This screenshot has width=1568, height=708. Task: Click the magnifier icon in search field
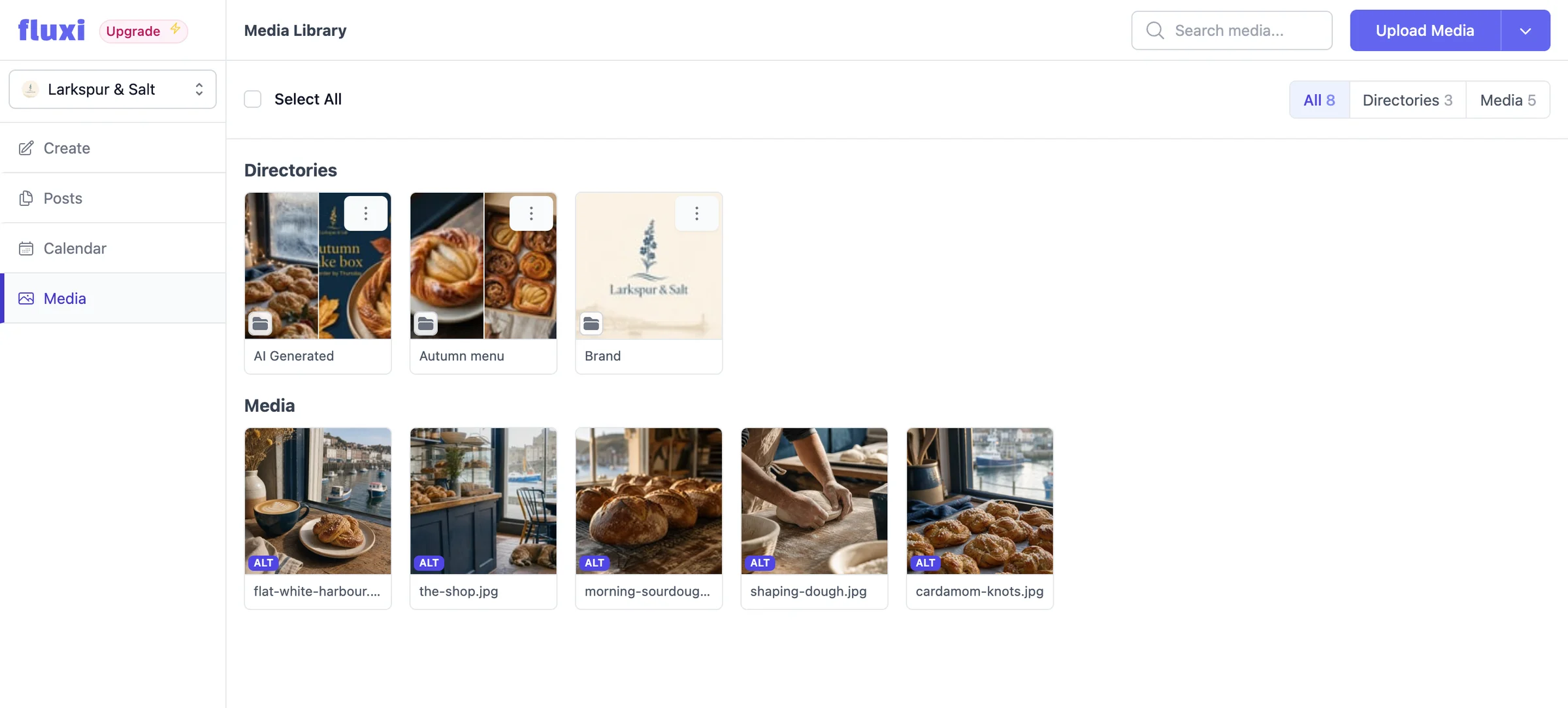coord(1155,31)
